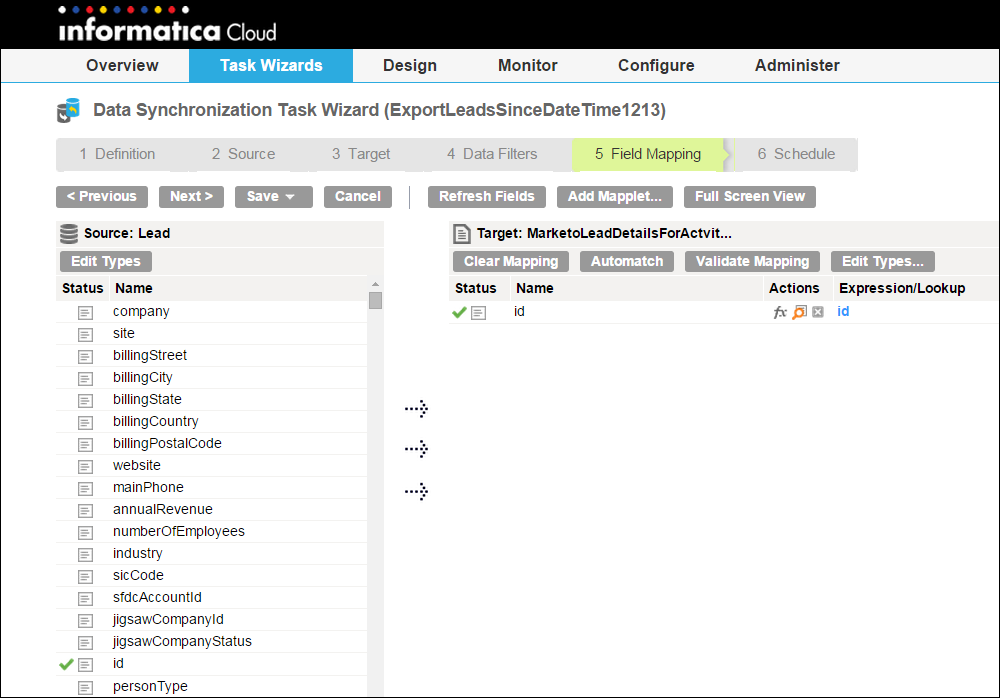
Task: Cancel the task wizard
Action: pos(358,197)
